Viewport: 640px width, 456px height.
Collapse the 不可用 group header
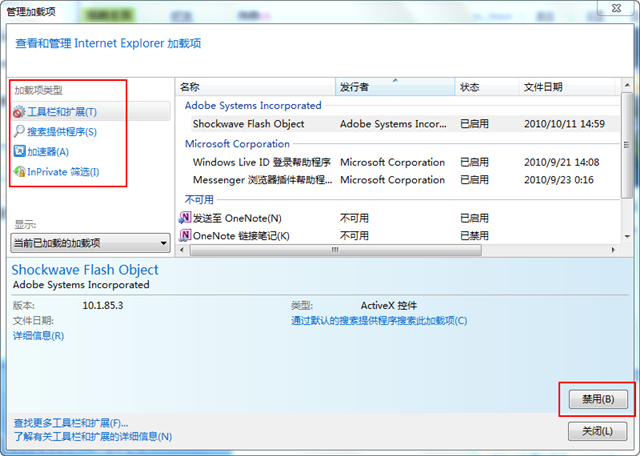(199, 200)
